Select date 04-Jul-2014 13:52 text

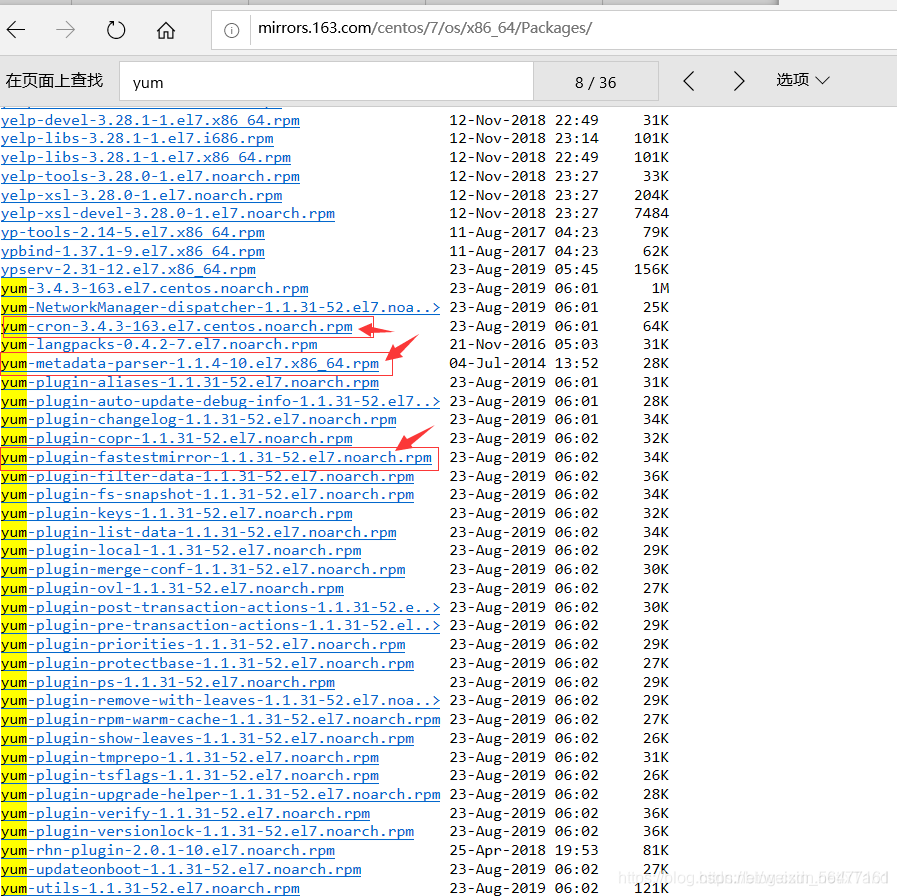tap(524, 363)
